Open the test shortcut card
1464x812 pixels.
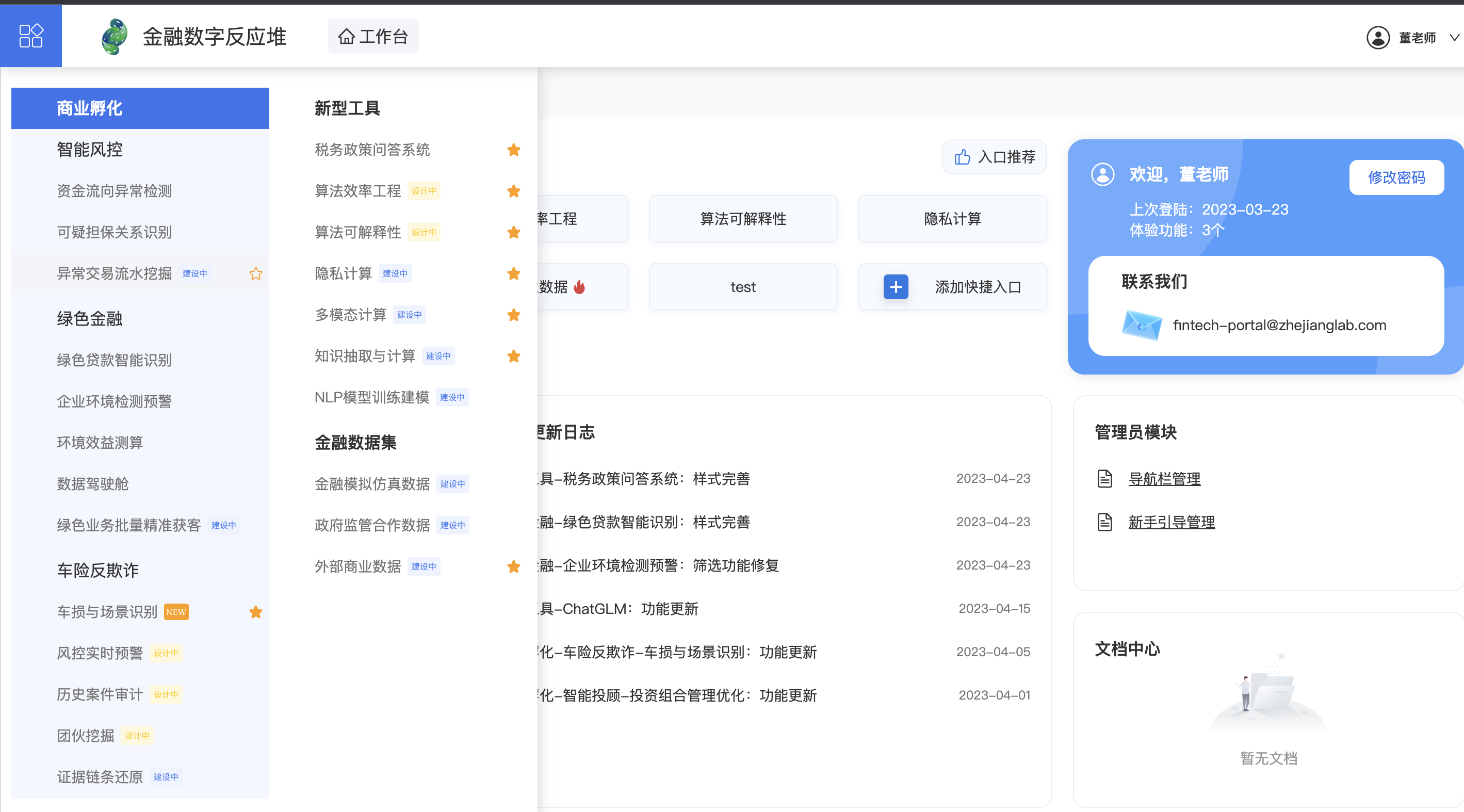pyautogui.click(x=743, y=287)
